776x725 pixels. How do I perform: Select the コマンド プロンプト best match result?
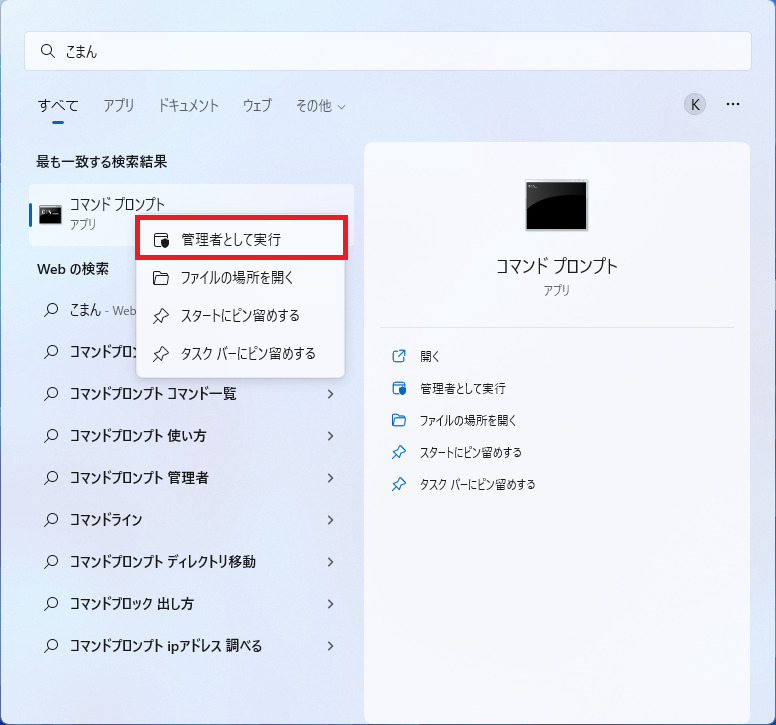click(x=191, y=215)
